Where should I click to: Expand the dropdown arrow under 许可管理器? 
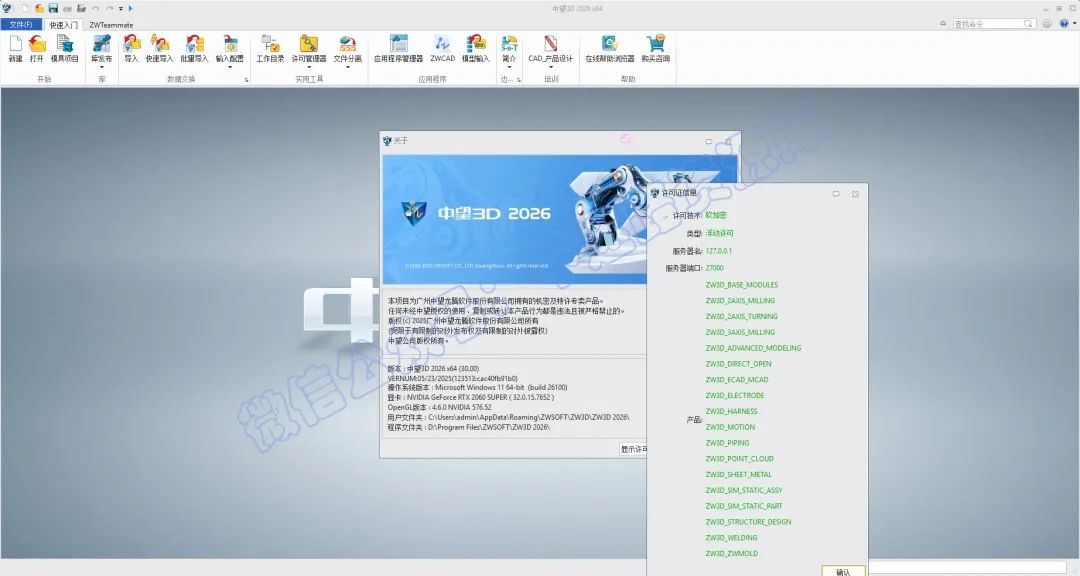(309, 68)
